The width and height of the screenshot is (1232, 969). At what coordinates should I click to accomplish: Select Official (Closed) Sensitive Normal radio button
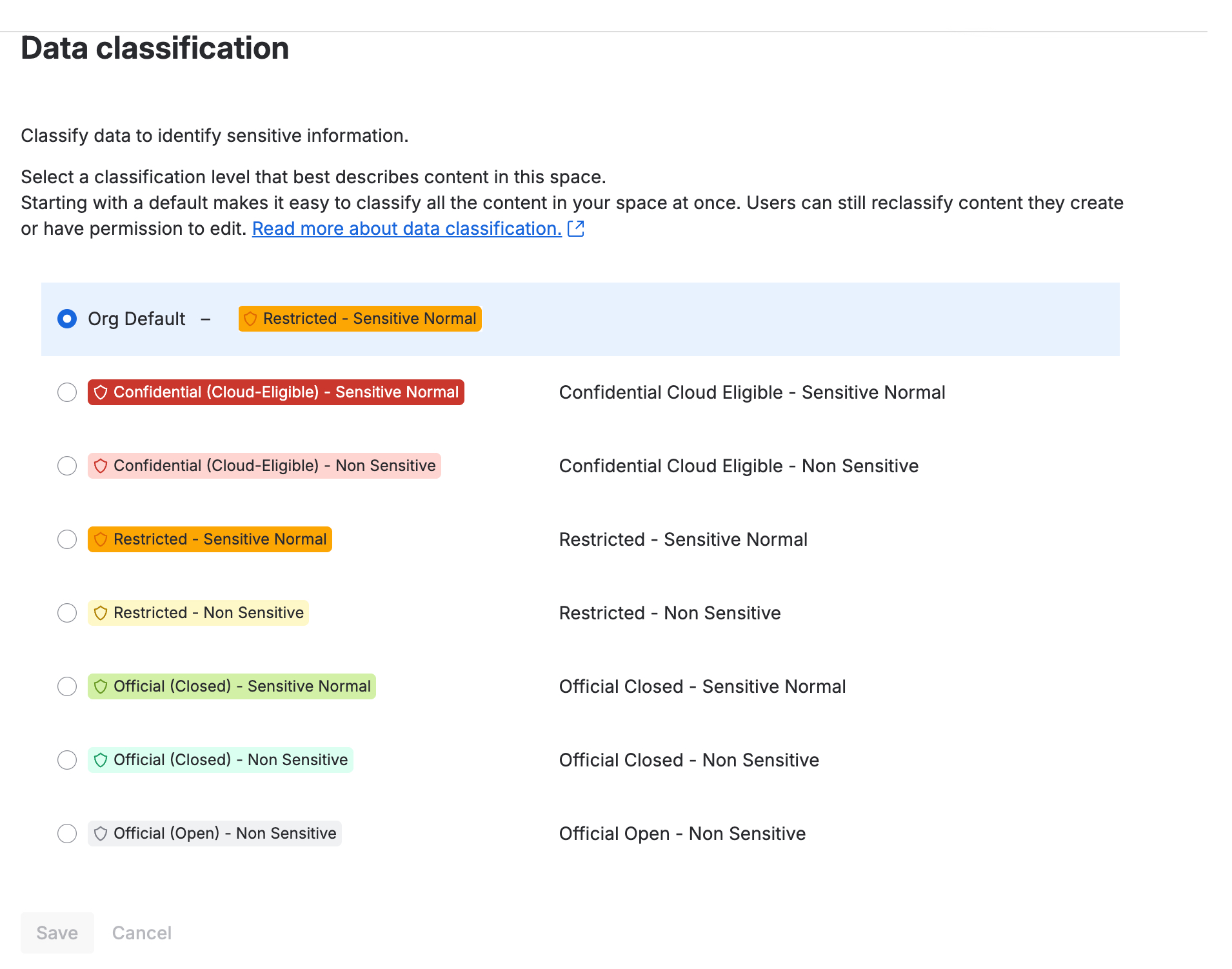tap(67, 686)
